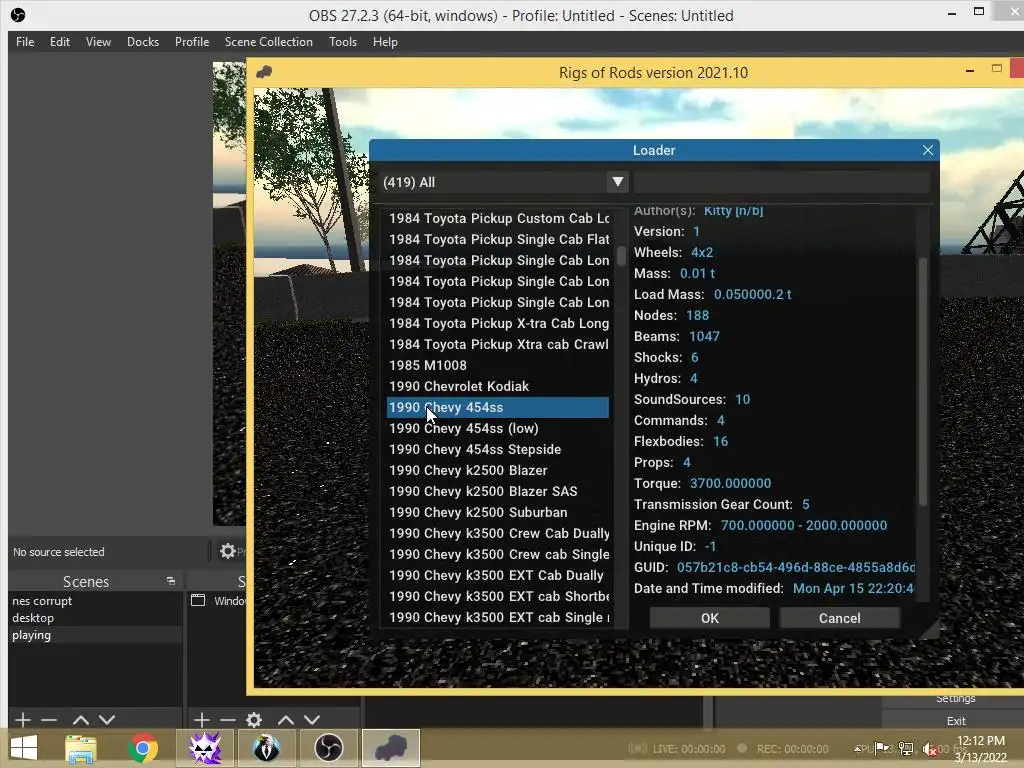This screenshot has height=768, width=1024.
Task: Click the Properties gear beside No source selected
Action: pyautogui.click(x=228, y=551)
